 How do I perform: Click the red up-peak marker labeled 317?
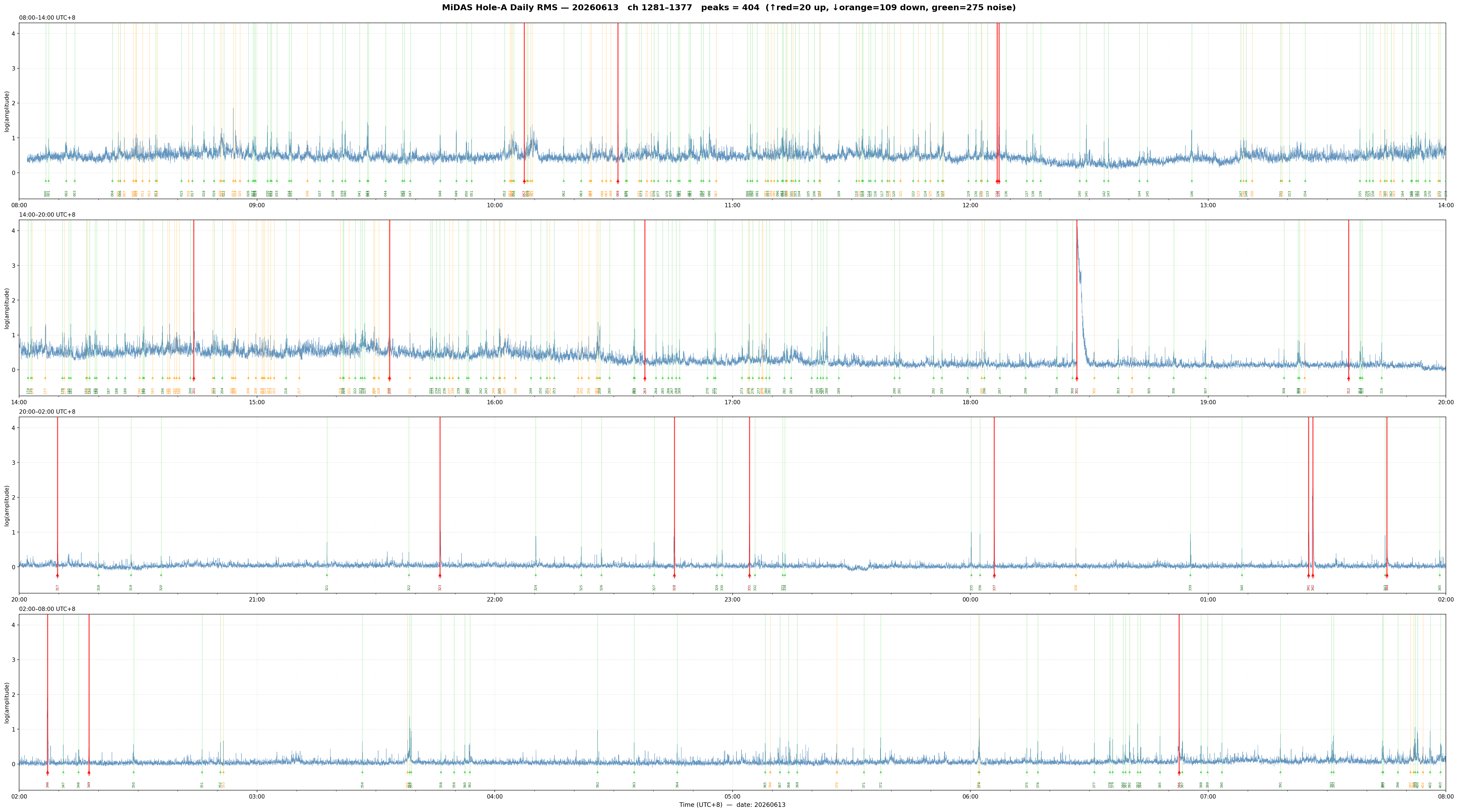[57, 575]
